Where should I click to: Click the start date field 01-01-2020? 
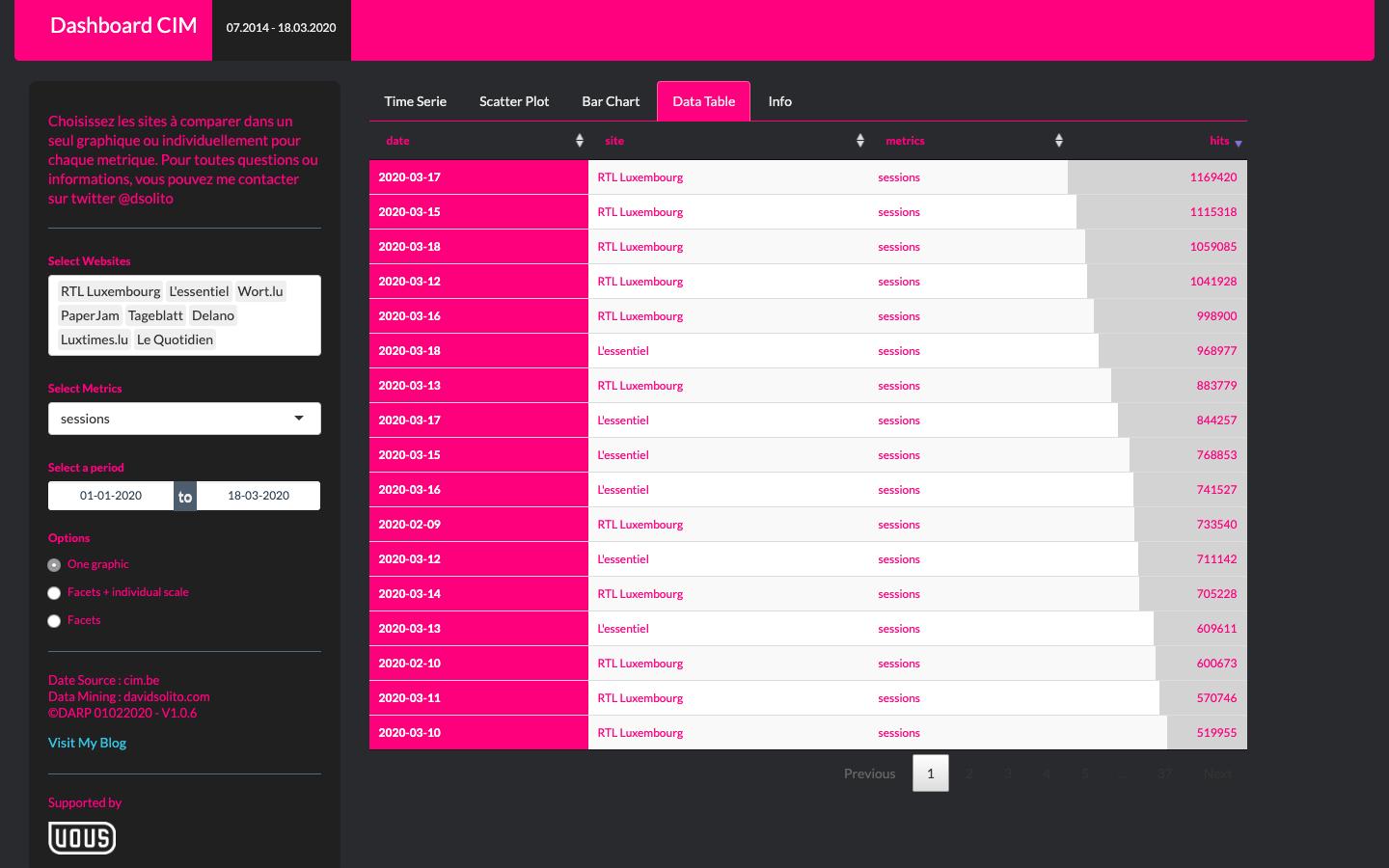click(x=111, y=496)
